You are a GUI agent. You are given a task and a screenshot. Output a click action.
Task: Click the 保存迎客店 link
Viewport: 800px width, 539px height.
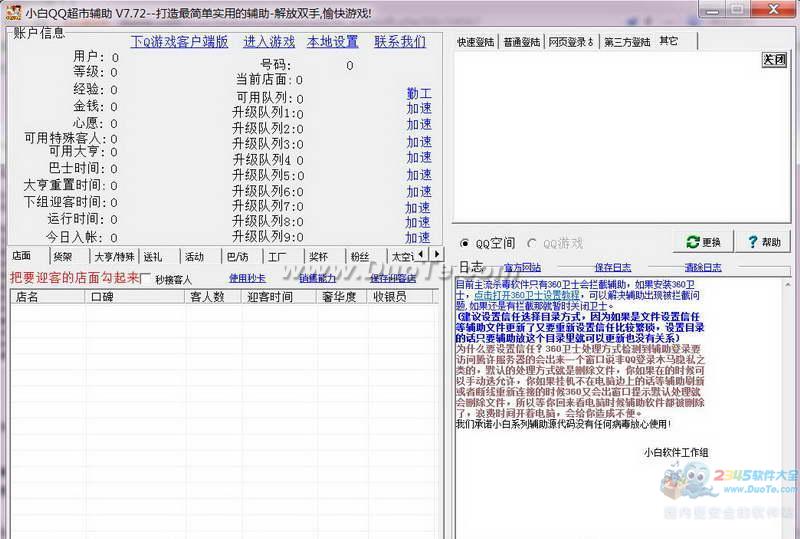pyautogui.click(x=393, y=278)
